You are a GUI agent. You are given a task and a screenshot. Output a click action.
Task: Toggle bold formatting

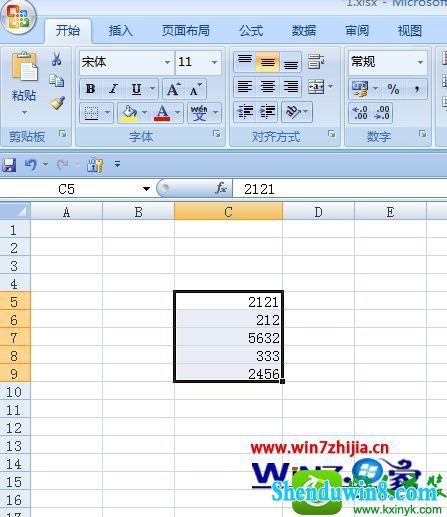(91, 89)
